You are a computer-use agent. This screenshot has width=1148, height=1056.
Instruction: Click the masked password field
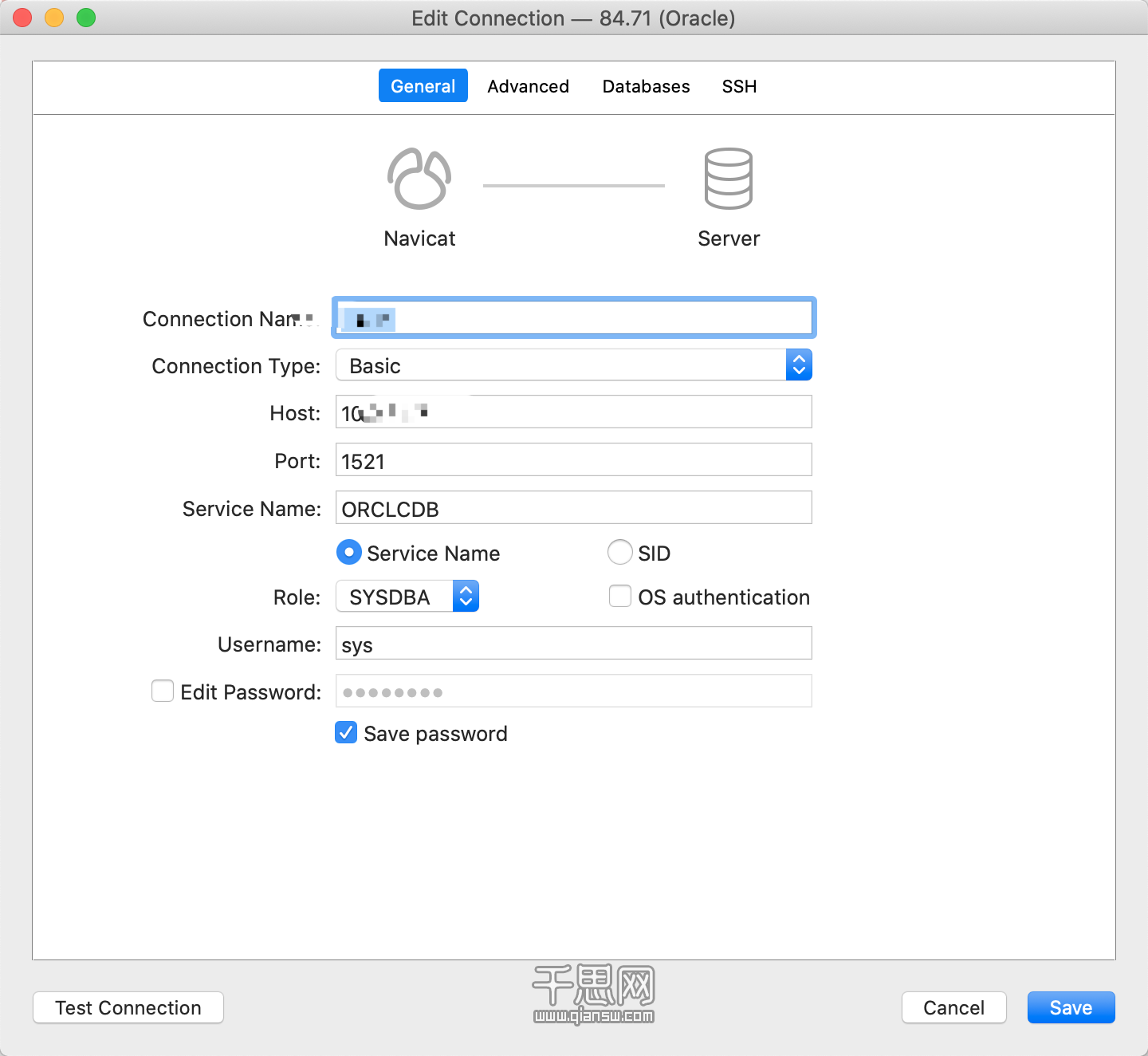tap(574, 692)
